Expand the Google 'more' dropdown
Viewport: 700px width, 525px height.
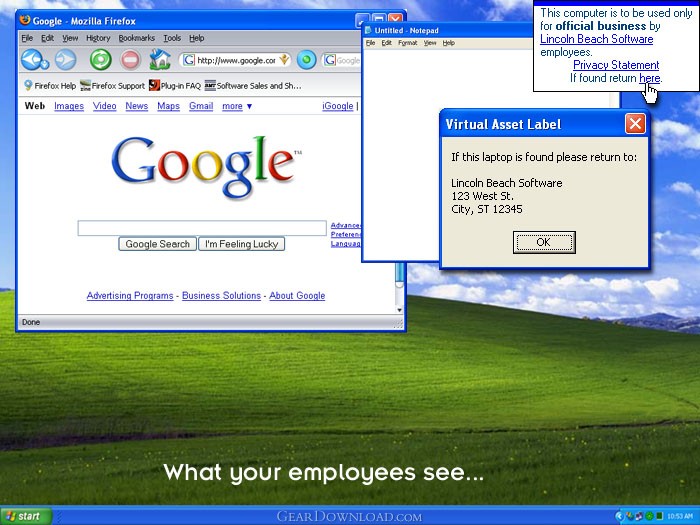pos(237,106)
